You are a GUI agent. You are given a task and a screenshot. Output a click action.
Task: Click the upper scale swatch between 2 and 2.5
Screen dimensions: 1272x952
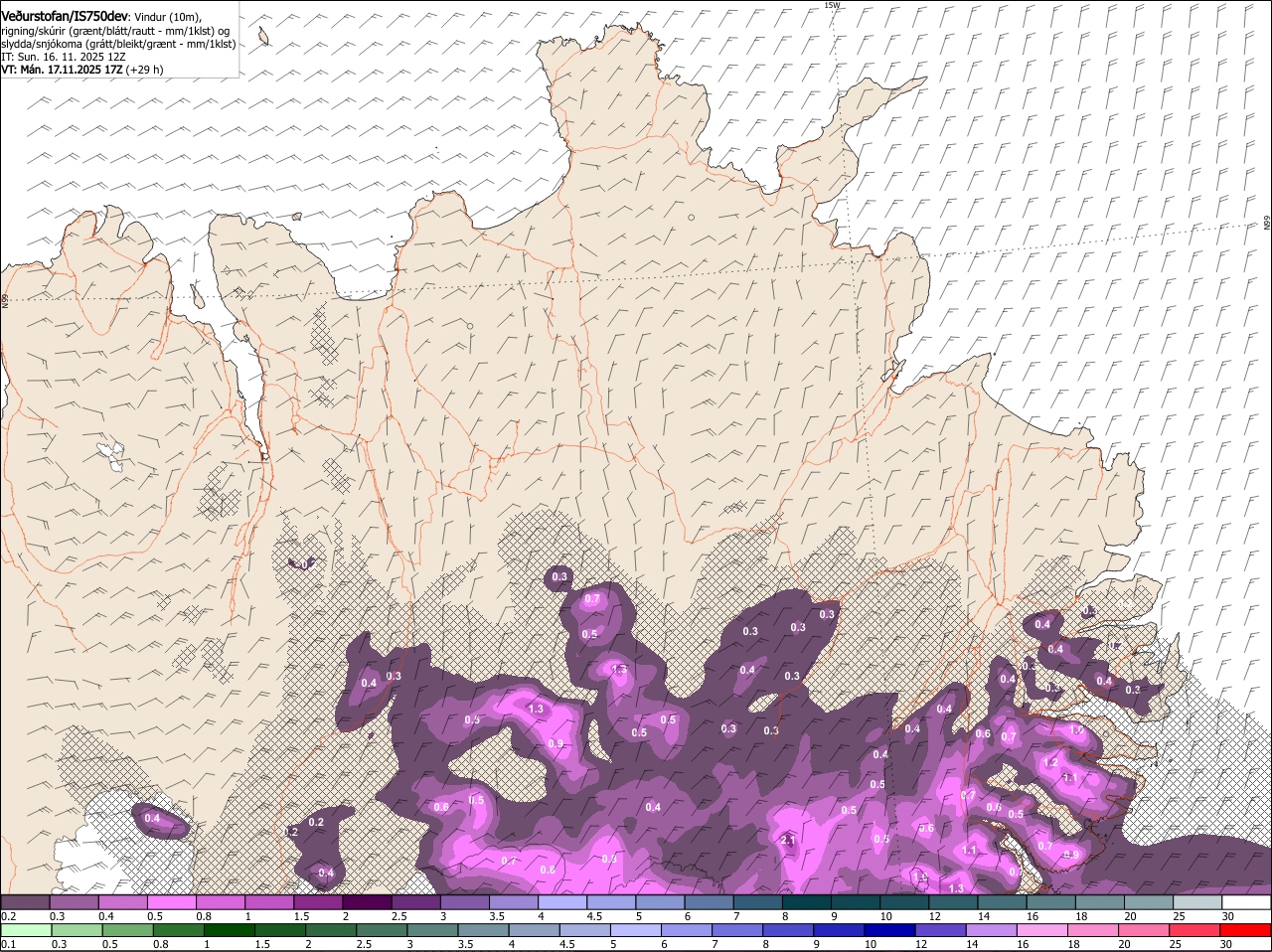(367, 902)
